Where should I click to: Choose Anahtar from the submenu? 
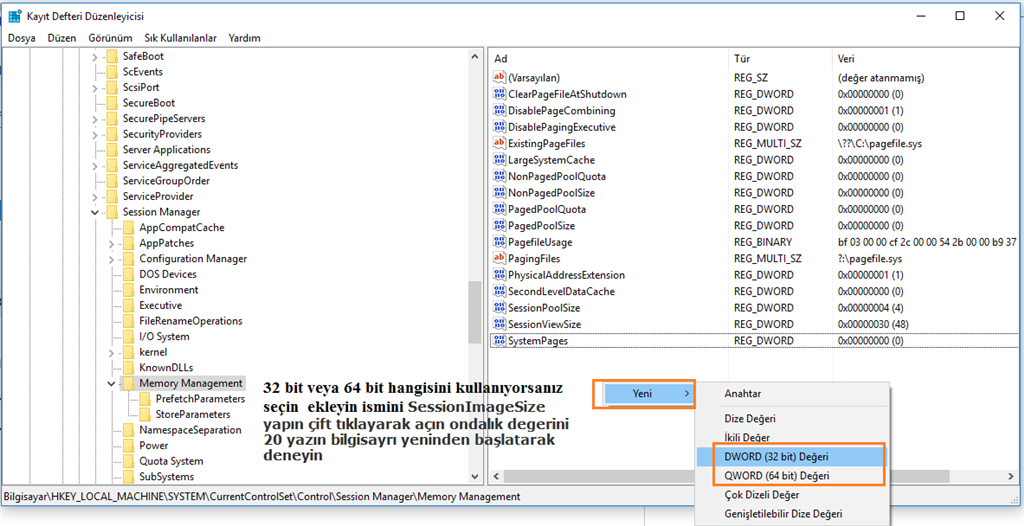pos(743,393)
